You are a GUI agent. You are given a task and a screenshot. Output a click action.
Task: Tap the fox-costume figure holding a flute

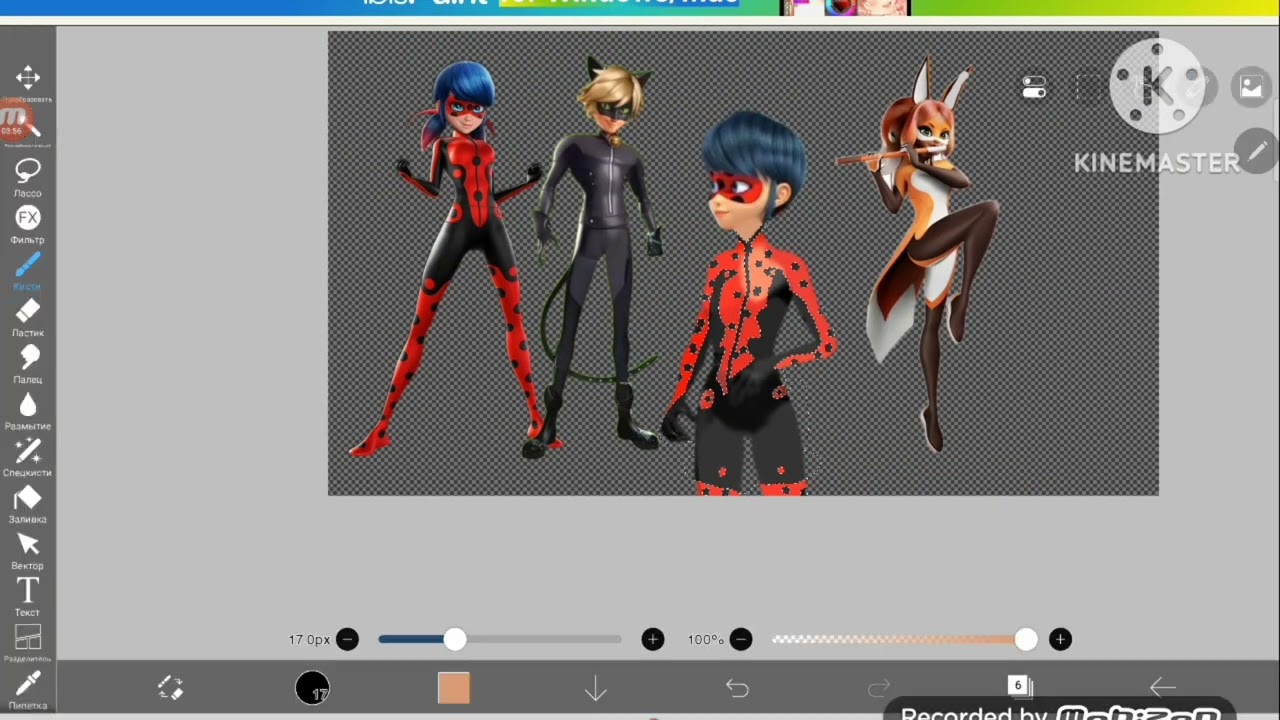(920, 255)
